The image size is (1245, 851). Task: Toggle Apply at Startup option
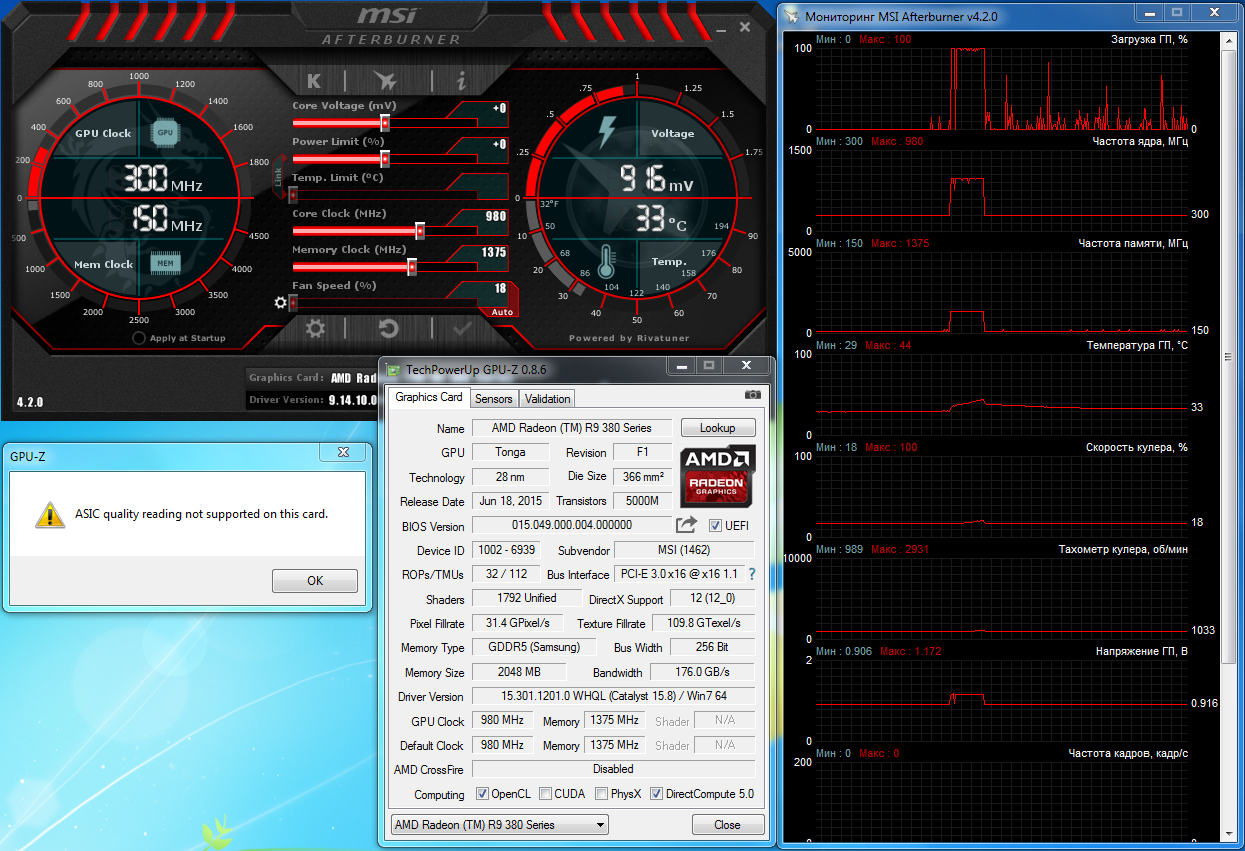(x=139, y=338)
